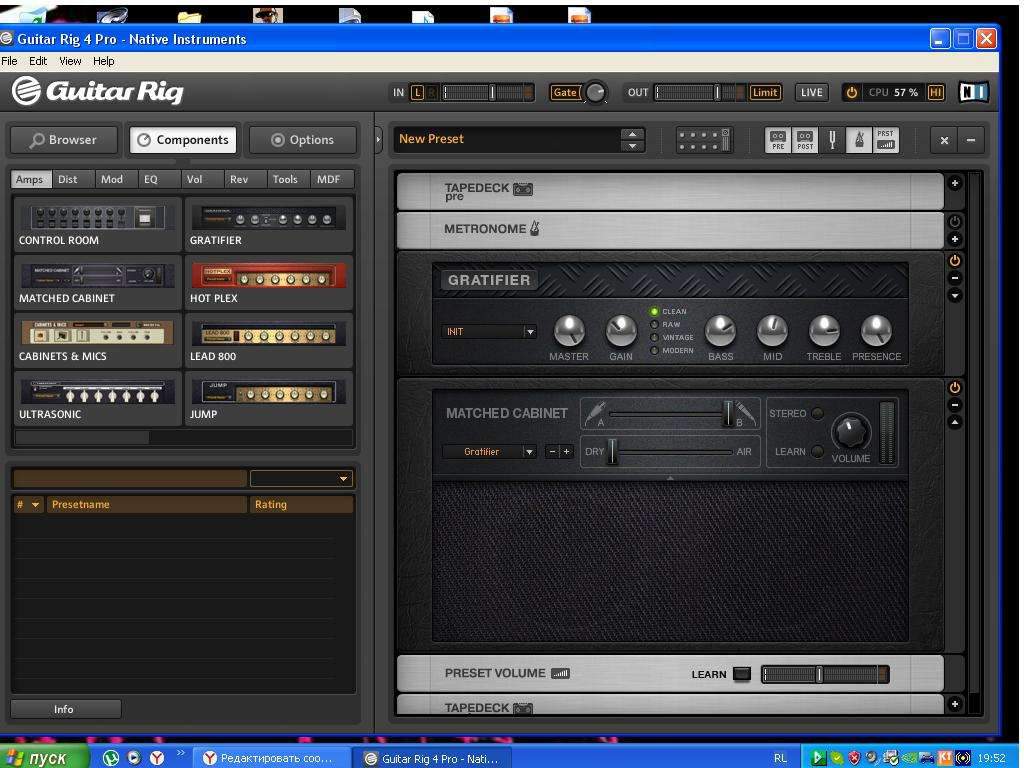Switch to the Dist components tab
This screenshot has height=768, width=1024.
(68, 180)
